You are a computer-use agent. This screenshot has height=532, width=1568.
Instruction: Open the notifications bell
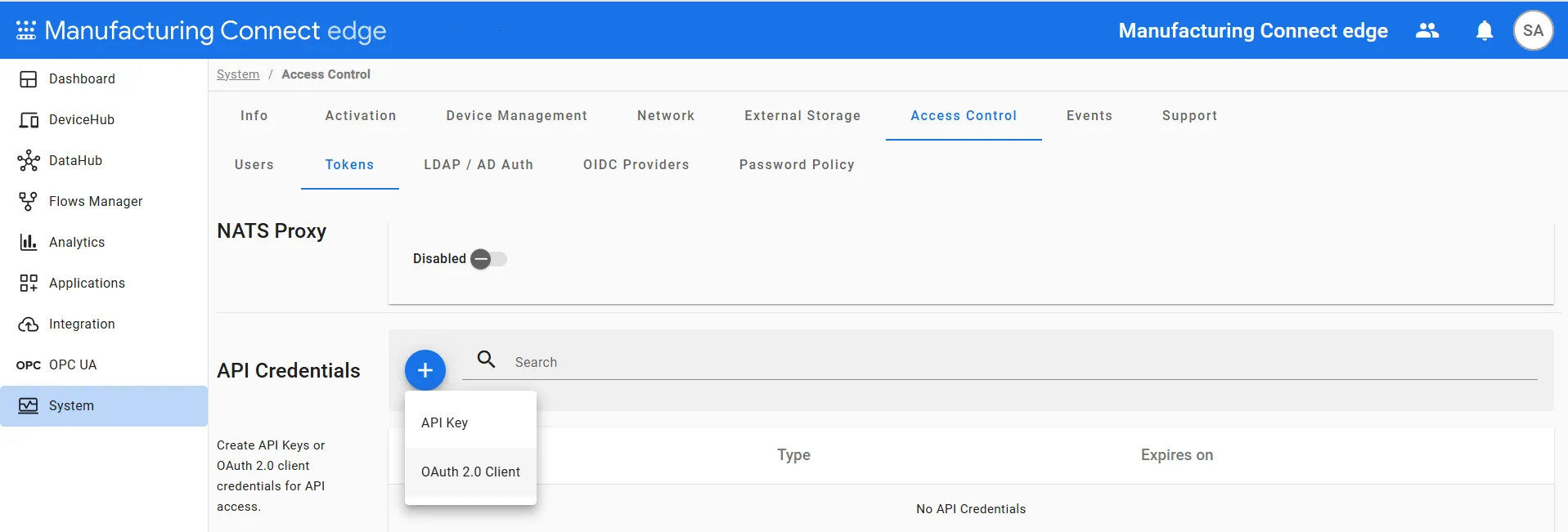click(1485, 31)
